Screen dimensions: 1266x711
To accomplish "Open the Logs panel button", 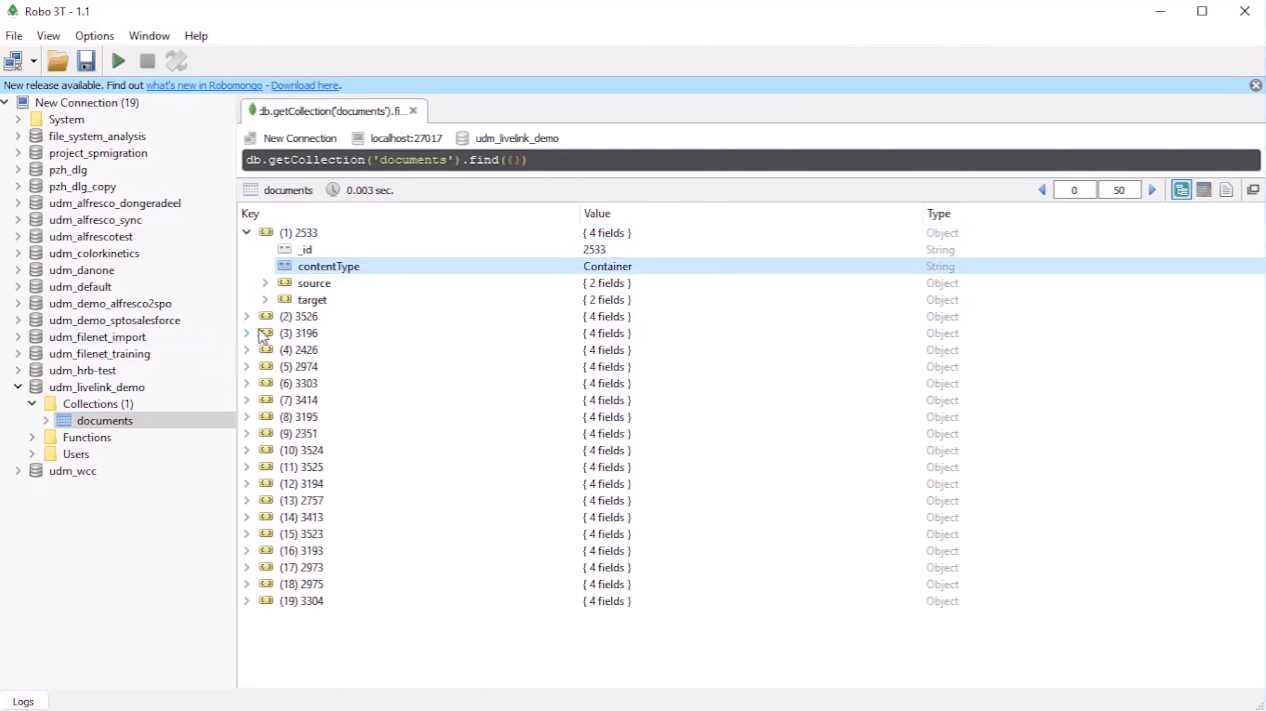I will point(24,702).
